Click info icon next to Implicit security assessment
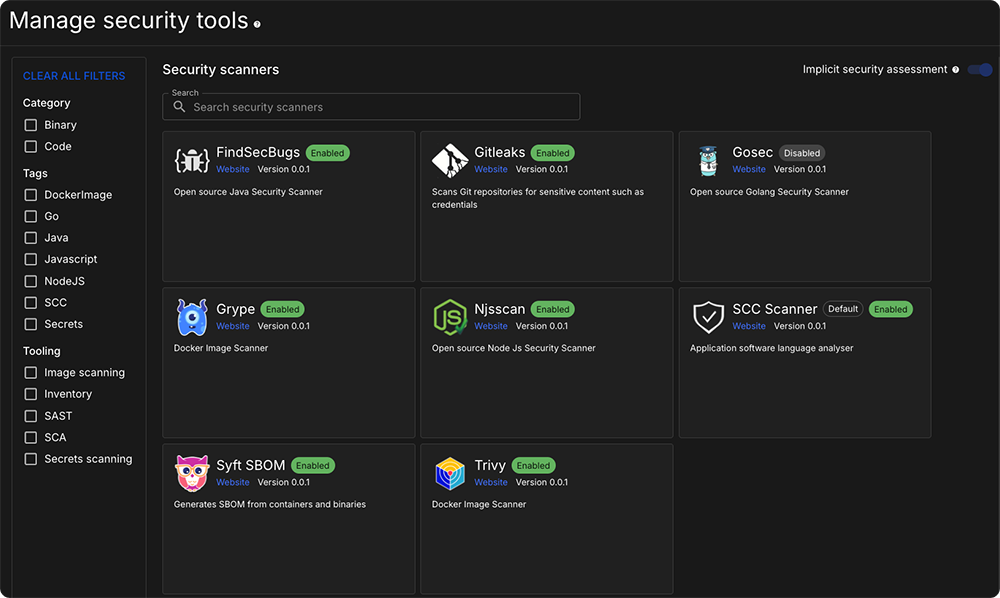The height and width of the screenshot is (598, 1000). click(x=955, y=69)
